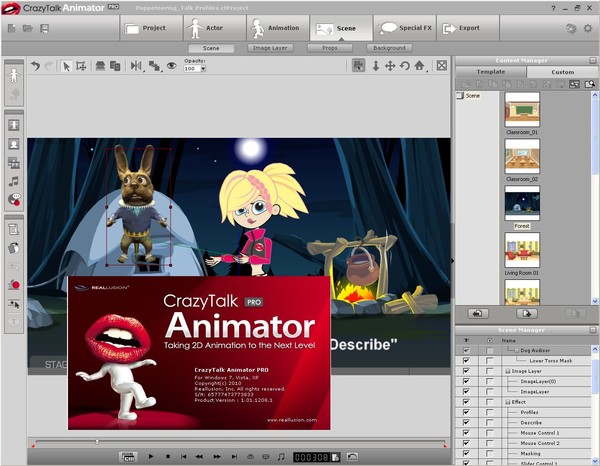Select the four-way Move camera tool
This screenshot has height=466, width=600.
tap(390, 66)
